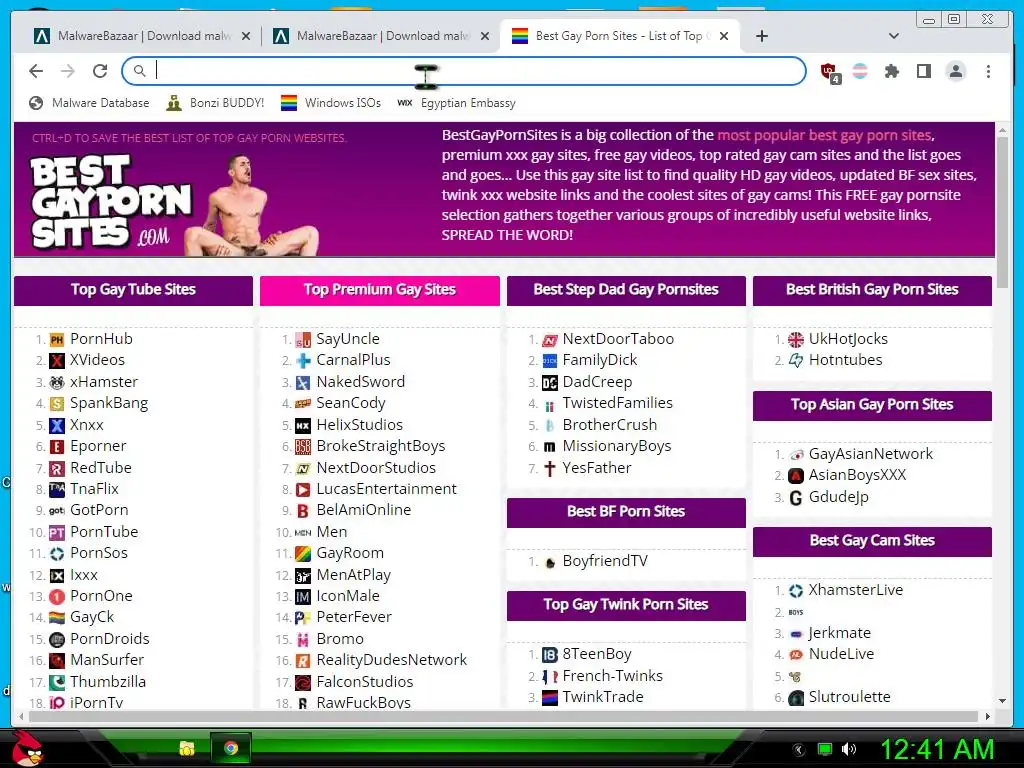Click the GayAsianNetwork list entry
This screenshot has height=768, width=1024.
[871, 454]
